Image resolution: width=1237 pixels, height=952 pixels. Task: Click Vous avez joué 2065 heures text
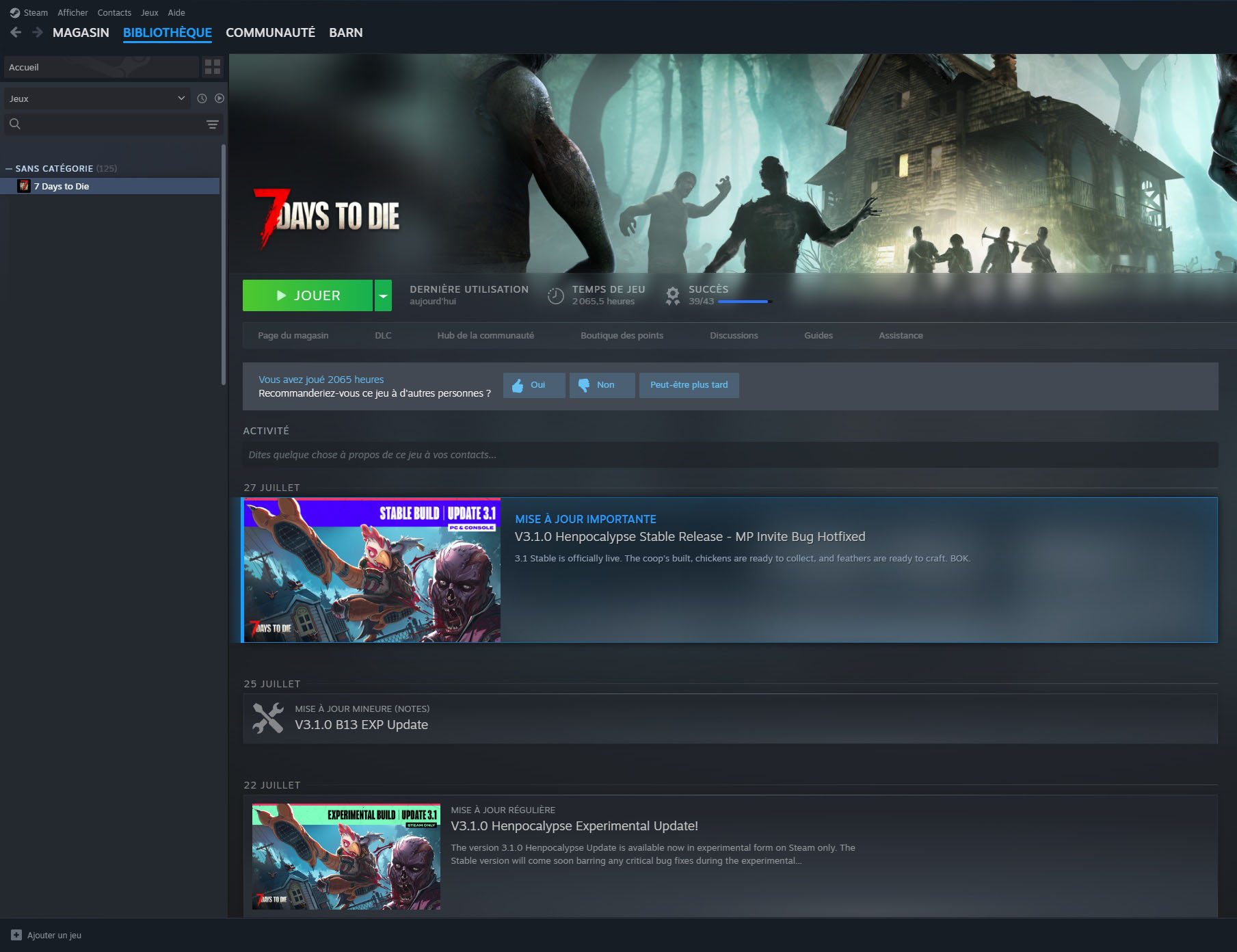321,380
